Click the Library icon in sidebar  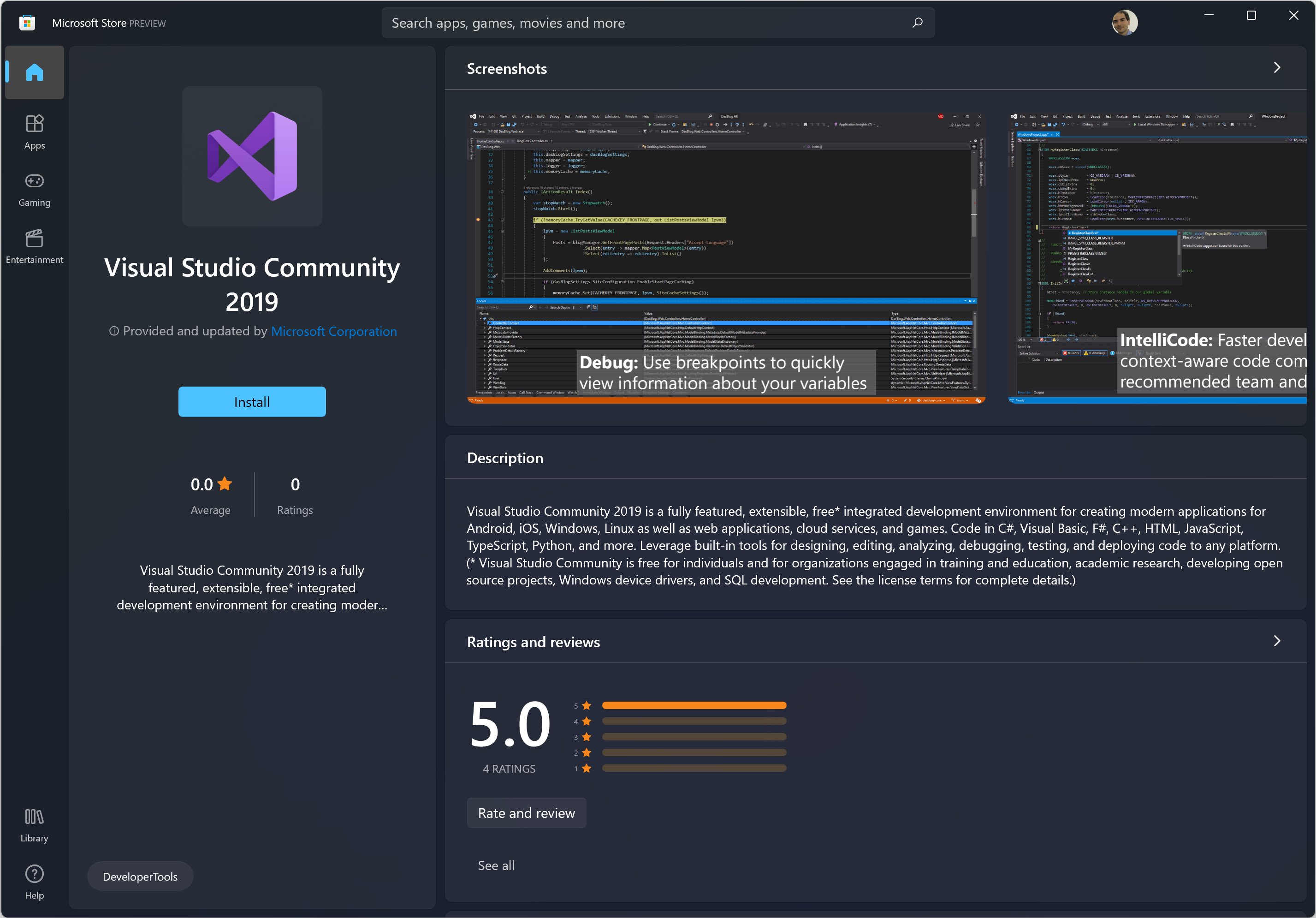coord(34,820)
